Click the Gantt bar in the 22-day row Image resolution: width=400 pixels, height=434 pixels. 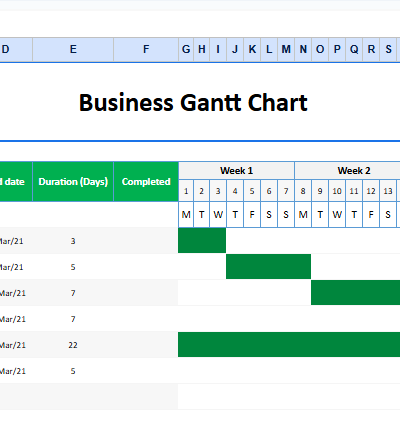pos(289,344)
